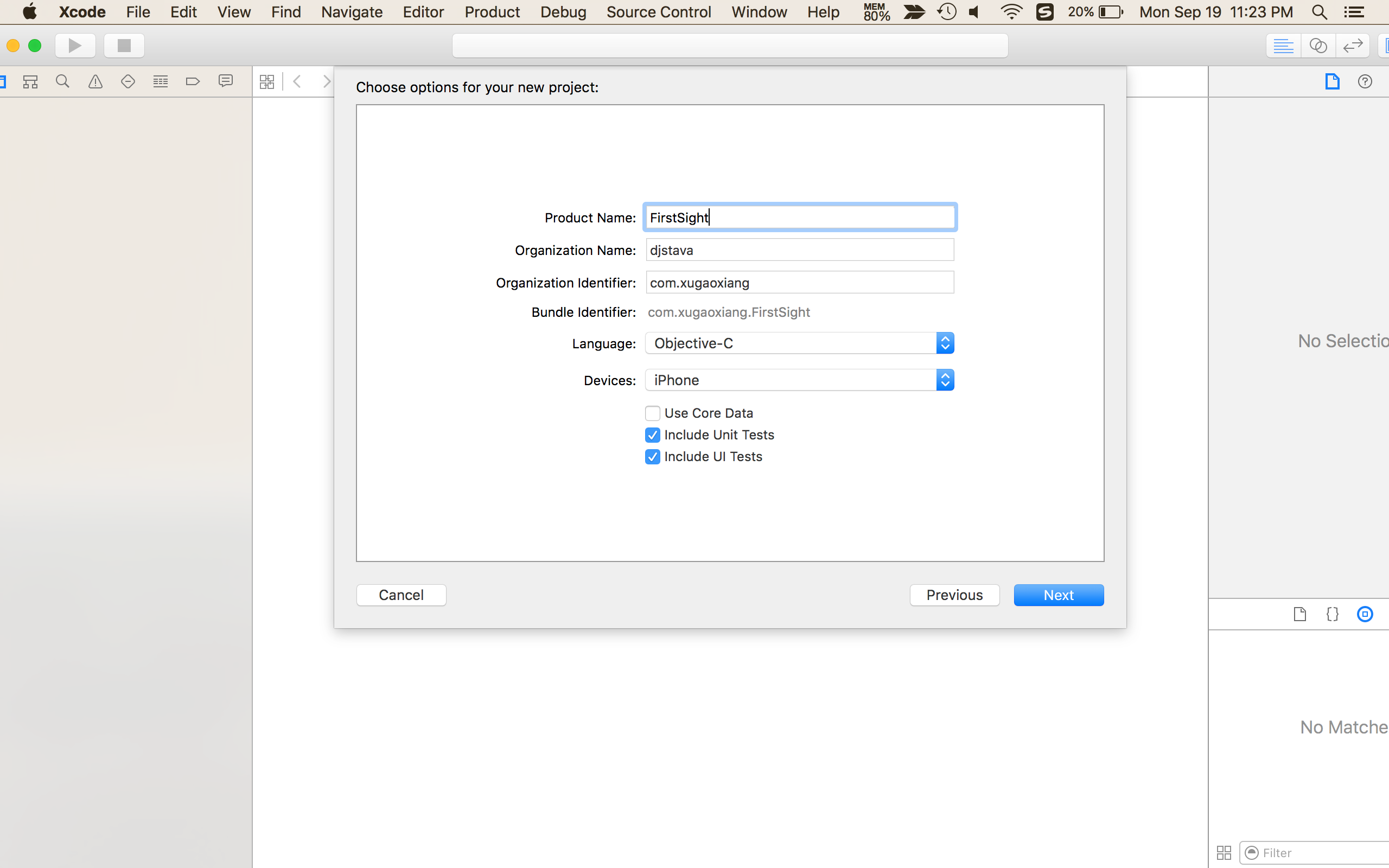1389x868 pixels.
Task: Open the related items grid menu
Action: click(267, 81)
